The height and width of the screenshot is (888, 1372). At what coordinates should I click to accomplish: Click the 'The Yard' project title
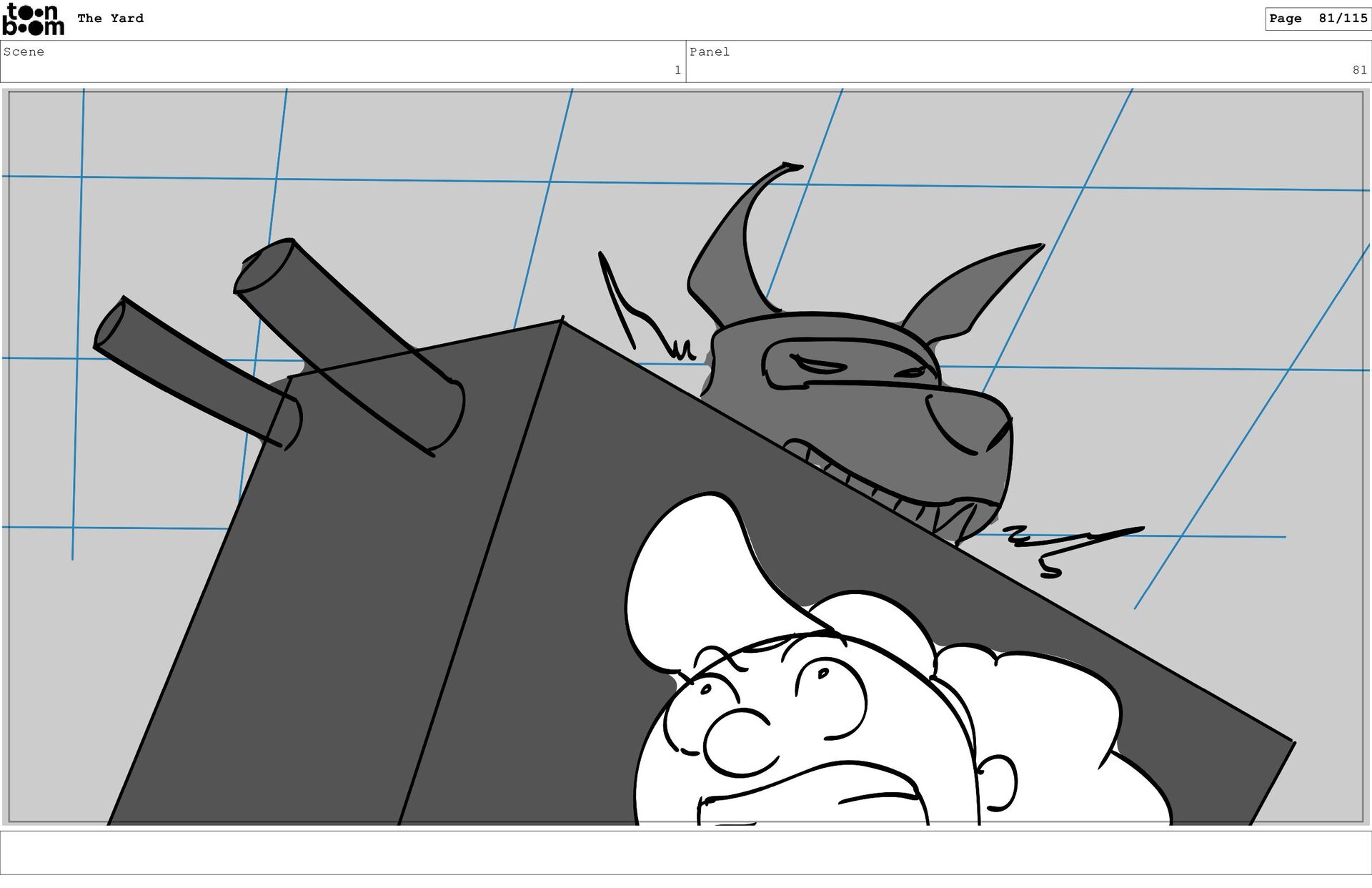(x=110, y=19)
